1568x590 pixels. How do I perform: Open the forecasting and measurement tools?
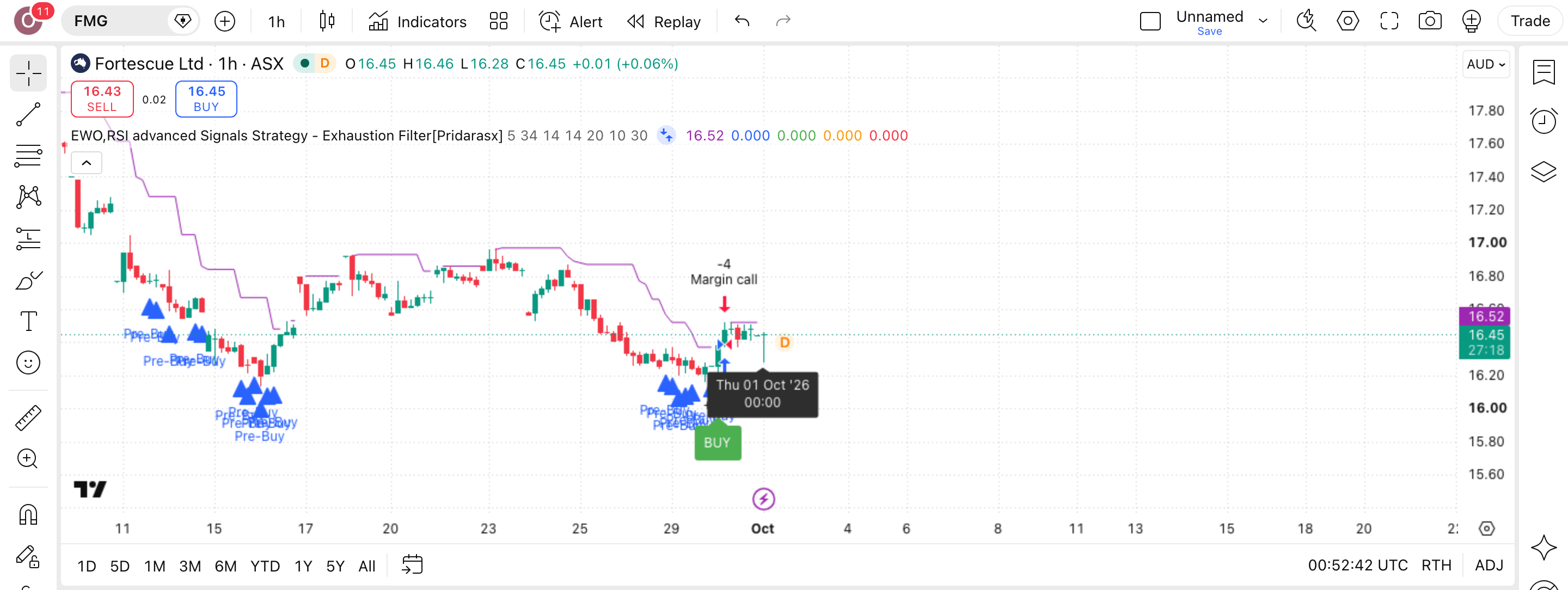coord(28,238)
